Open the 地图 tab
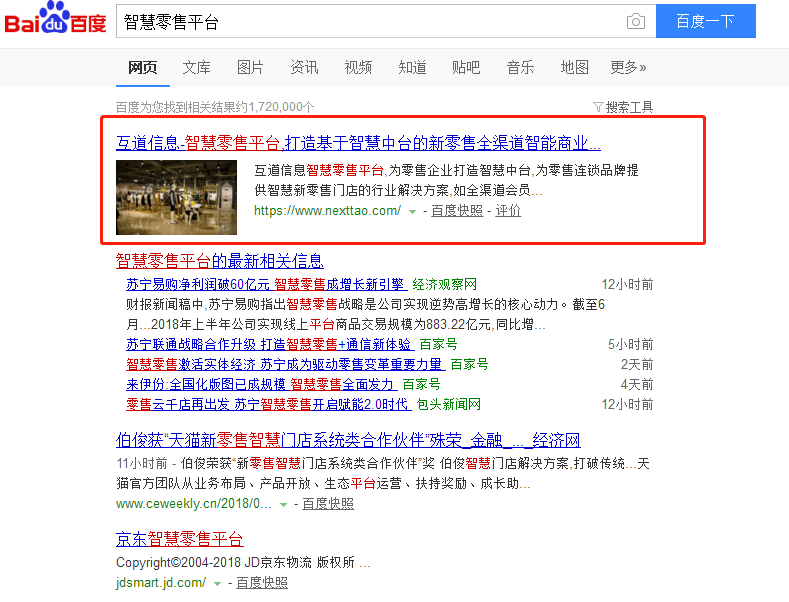The width and height of the screenshot is (789, 602). (x=574, y=67)
